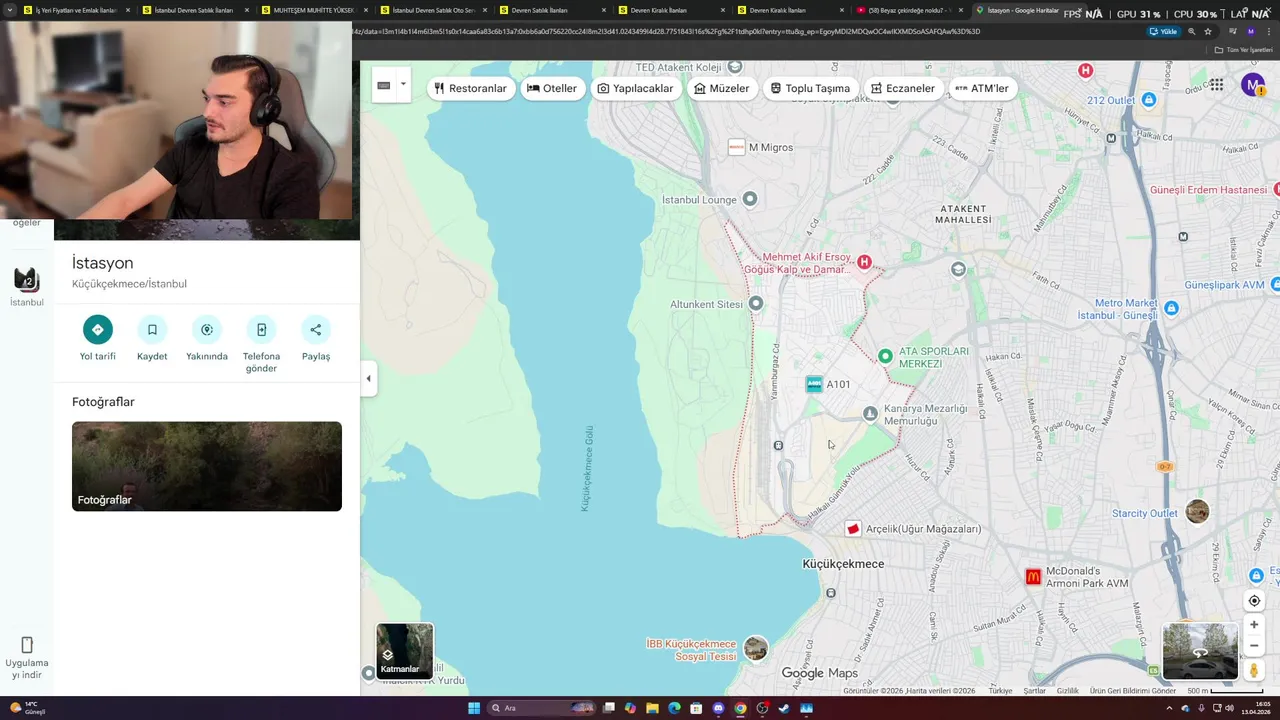The image size is (1280, 720).
Task: Click Yol tarifi directions icon
Action: (x=98, y=329)
